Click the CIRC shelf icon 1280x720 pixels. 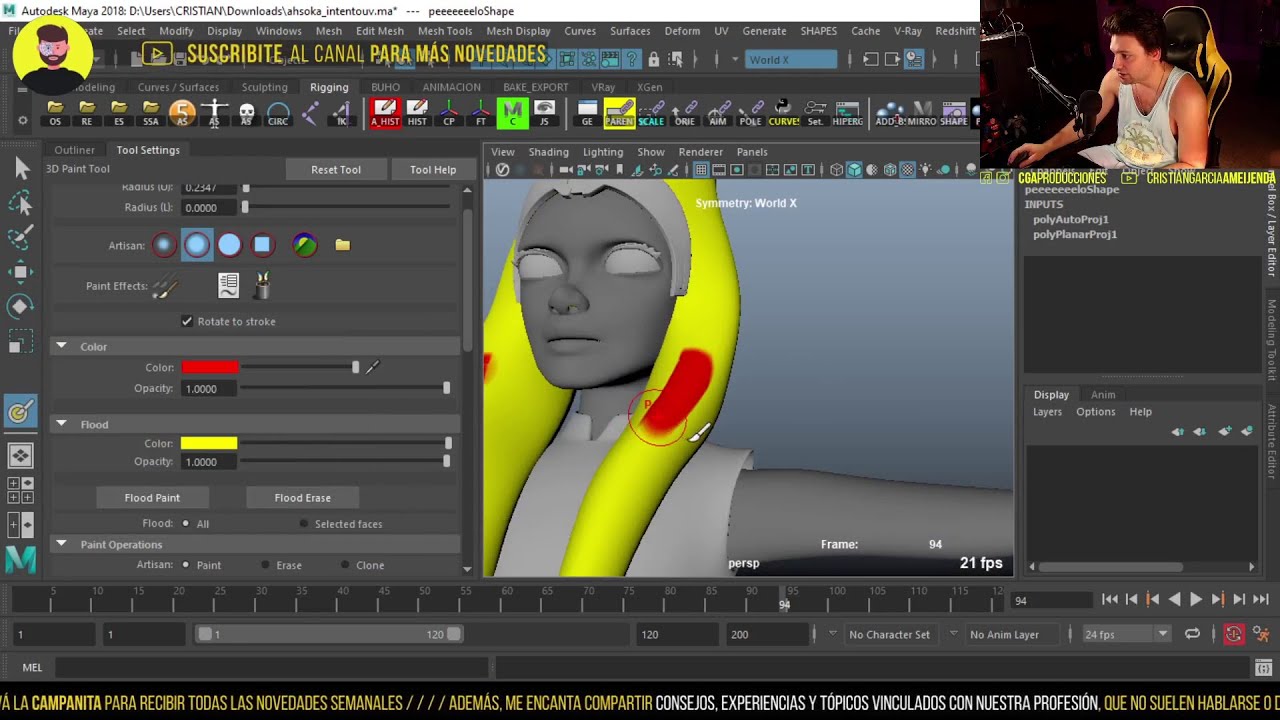278,113
